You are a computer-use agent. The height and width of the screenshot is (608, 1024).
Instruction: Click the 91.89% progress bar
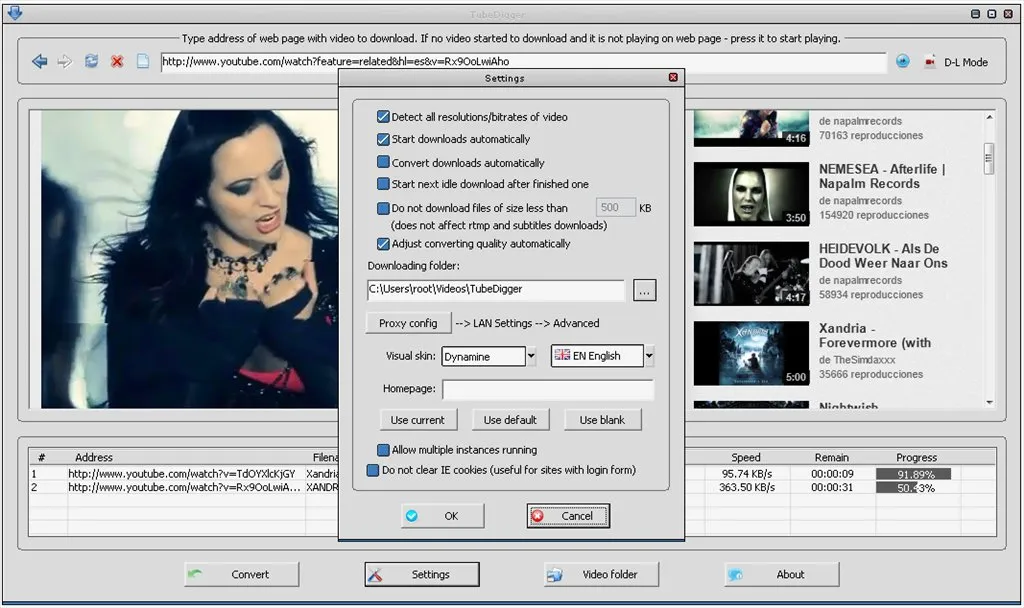pos(913,474)
